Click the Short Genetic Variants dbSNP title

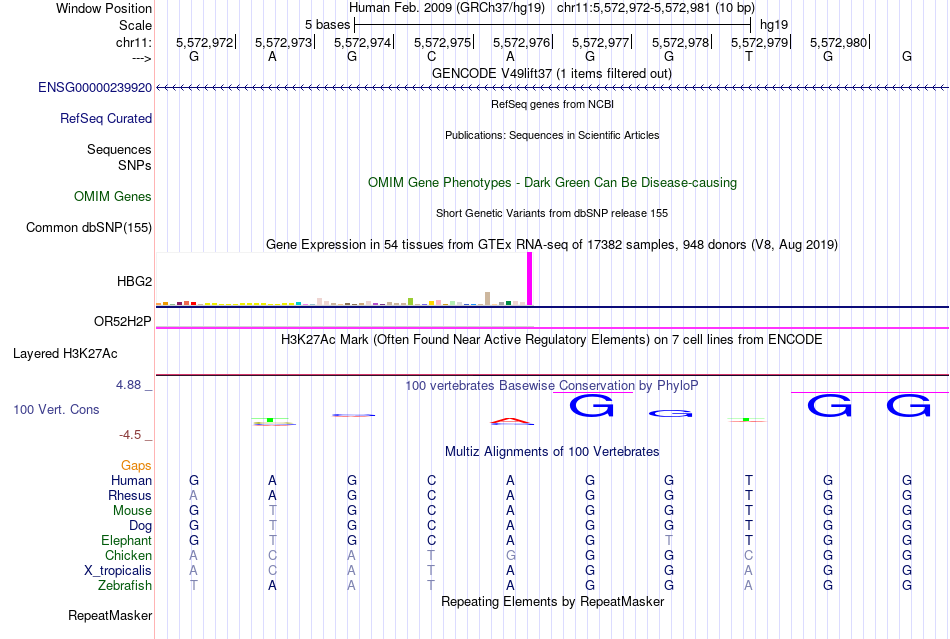coord(552,214)
